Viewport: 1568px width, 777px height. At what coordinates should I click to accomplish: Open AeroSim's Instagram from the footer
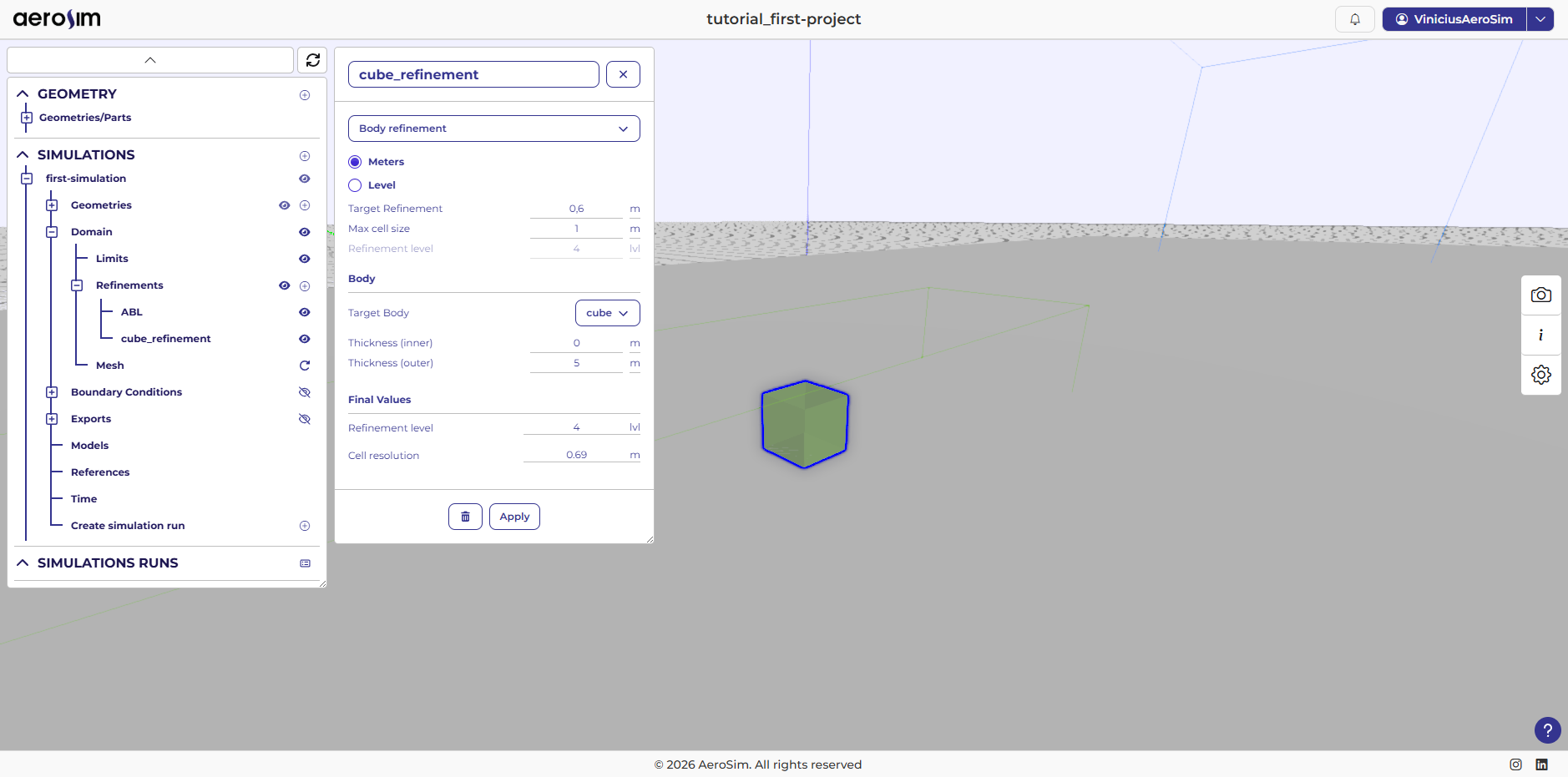[x=1515, y=764]
